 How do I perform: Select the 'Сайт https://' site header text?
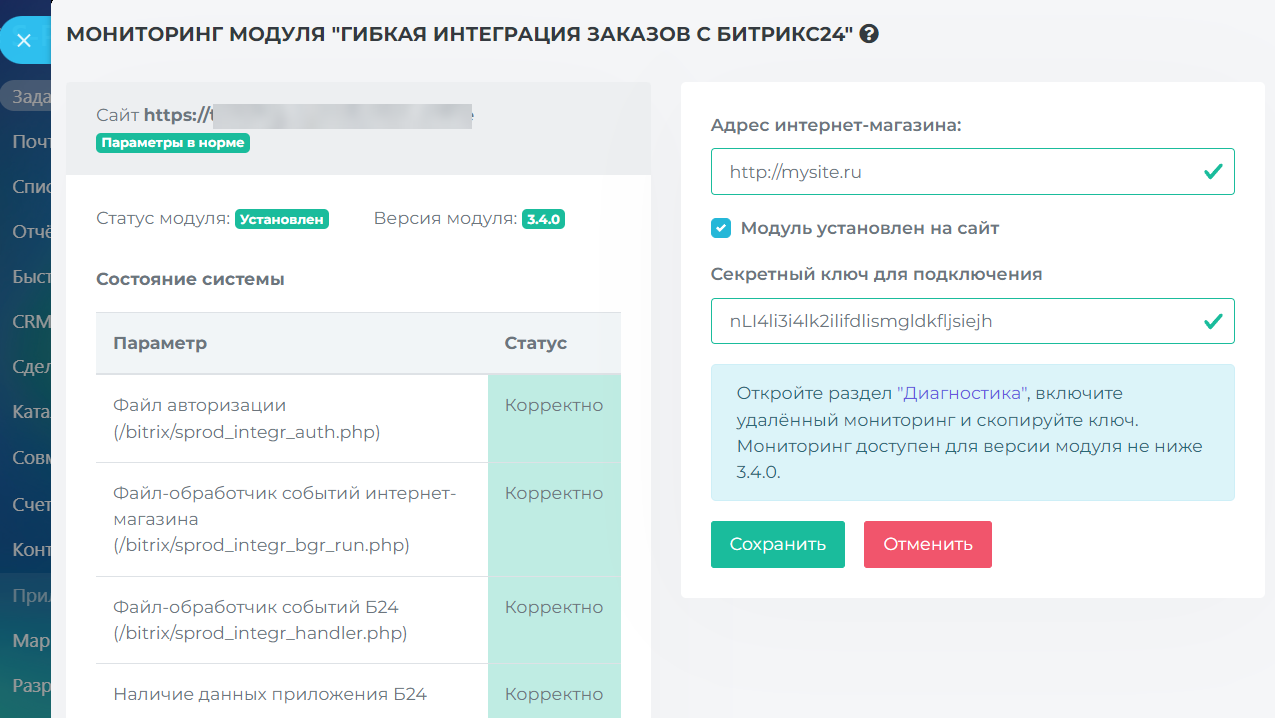coord(153,115)
